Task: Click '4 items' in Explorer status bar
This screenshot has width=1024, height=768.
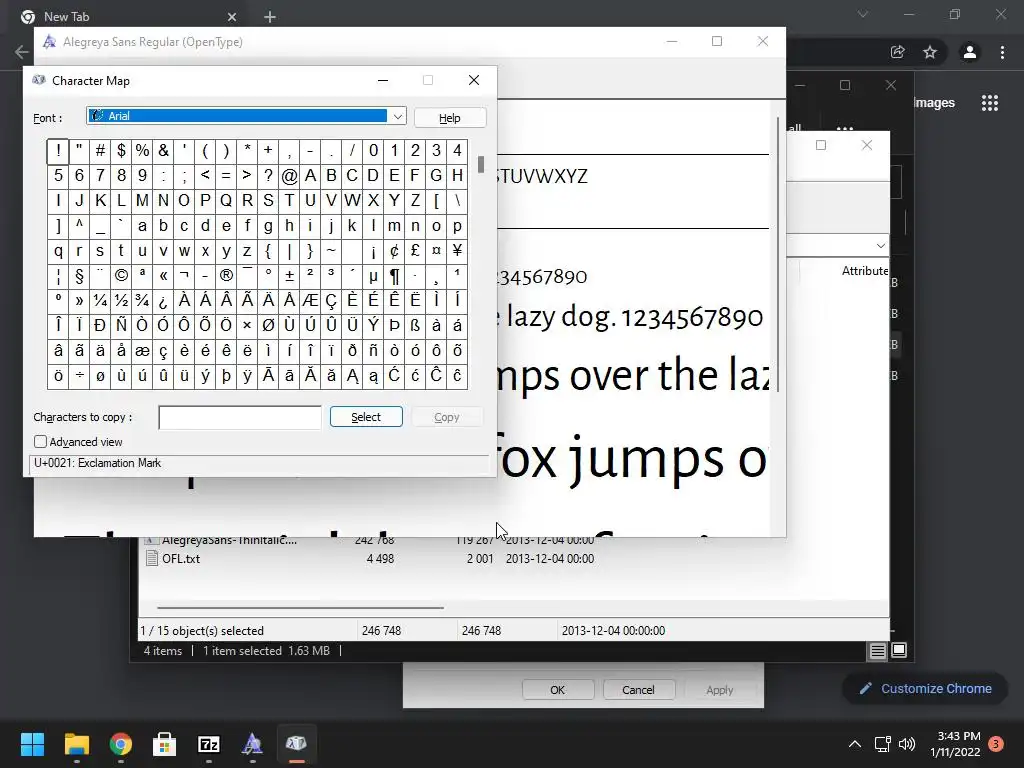Action: pos(163,650)
